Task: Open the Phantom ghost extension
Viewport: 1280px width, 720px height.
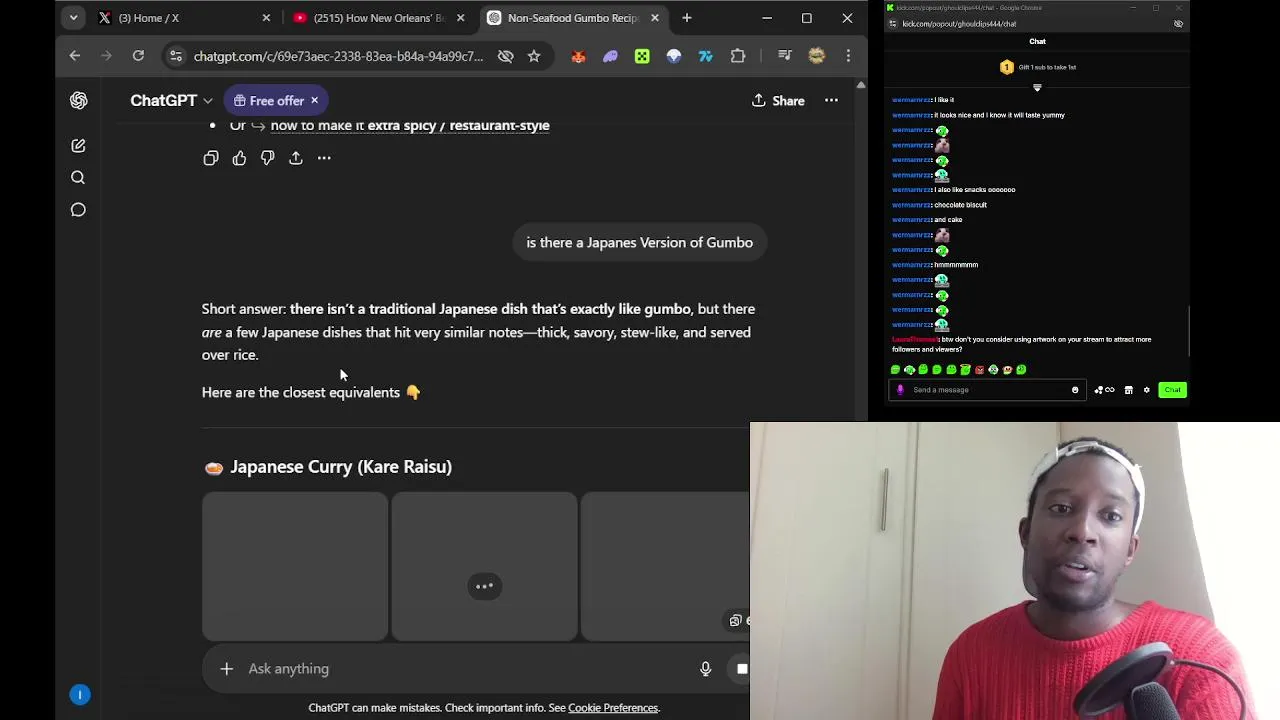Action: [x=610, y=57]
